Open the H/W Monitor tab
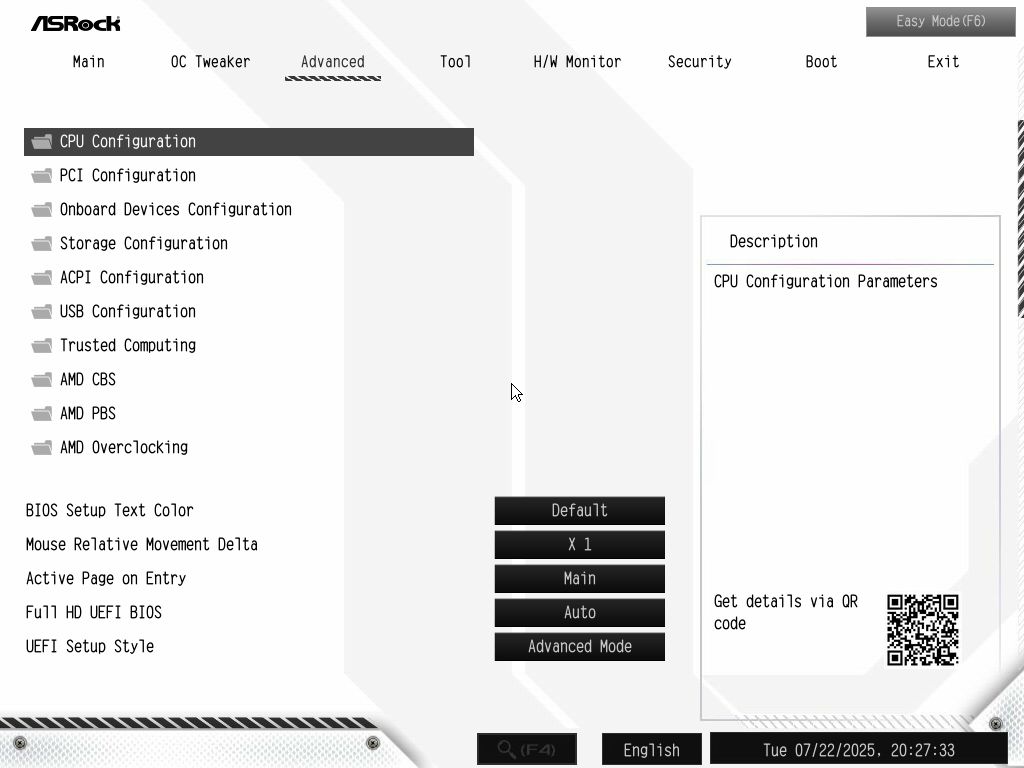This screenshot has height=768, width=1024. coord(577,62)
